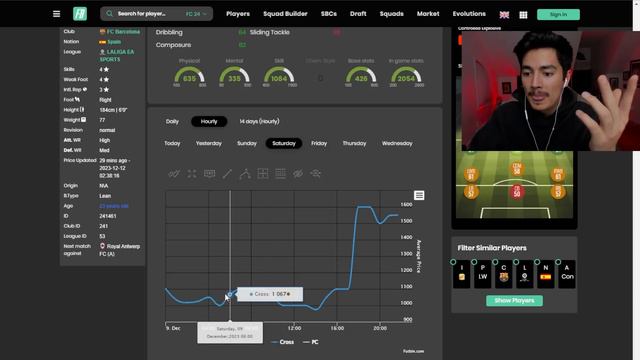
Task: Switch to 14 days (hourly) graph
Action: pyautogui.click(x=259, y=122)
